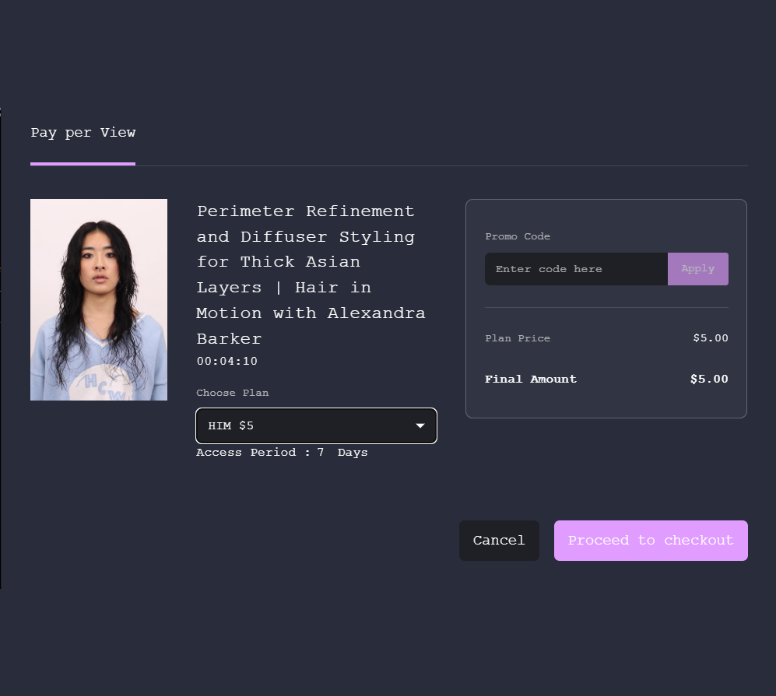This screenshot has width=776, height=696.
Task: Open the HIM $5 plan dropdown
Action: click(305, 426)
